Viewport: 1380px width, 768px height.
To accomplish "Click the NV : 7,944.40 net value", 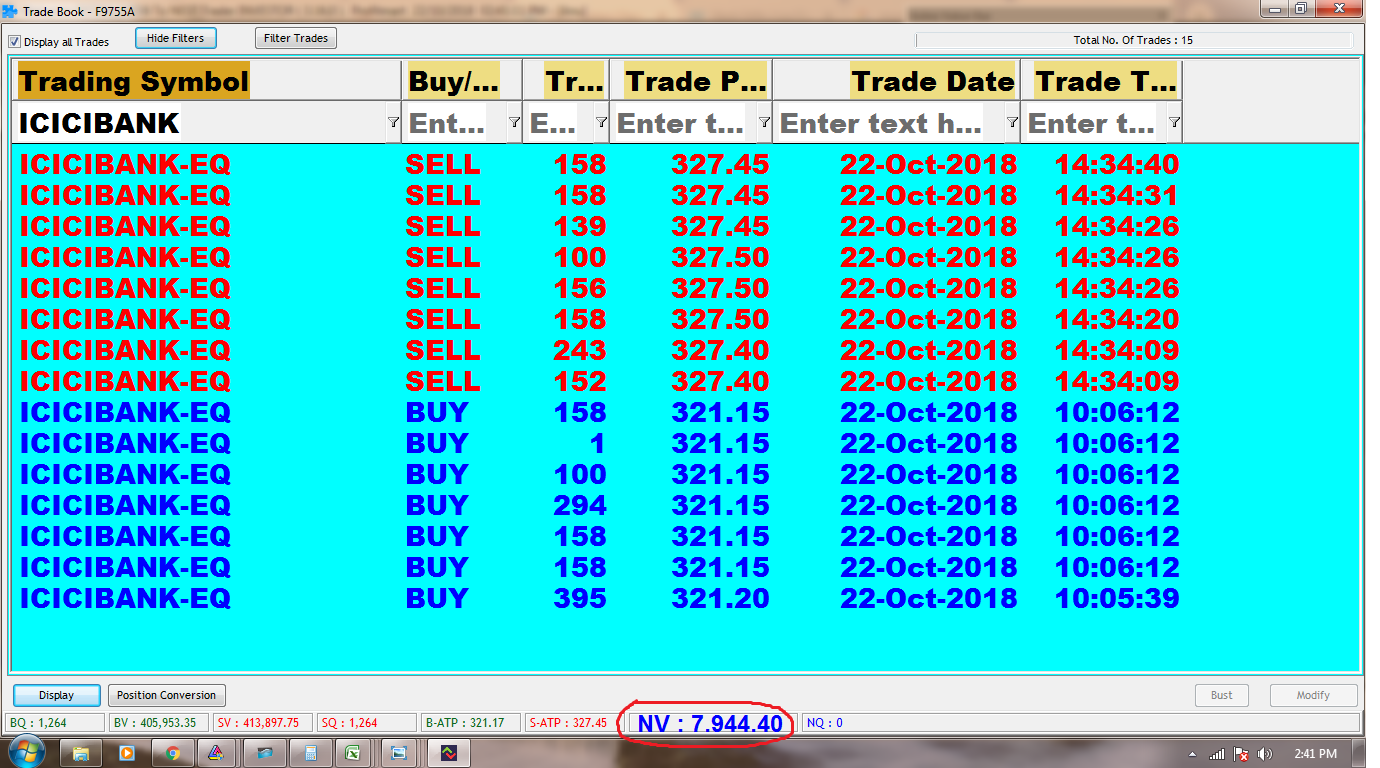I will coord(710,723).
